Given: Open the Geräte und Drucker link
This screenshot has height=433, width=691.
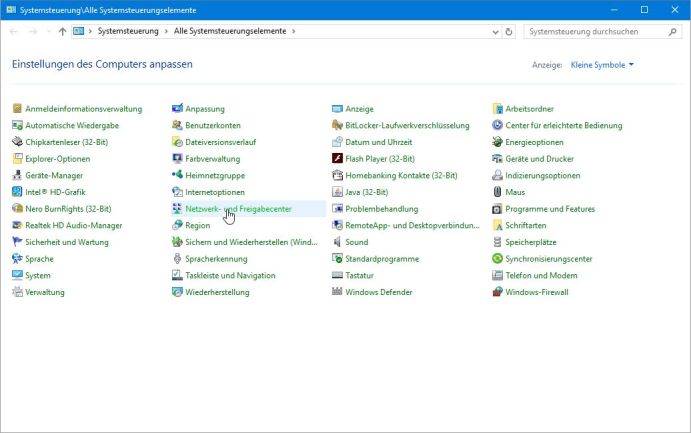Looking at the screenshot, I should point(539,159).
